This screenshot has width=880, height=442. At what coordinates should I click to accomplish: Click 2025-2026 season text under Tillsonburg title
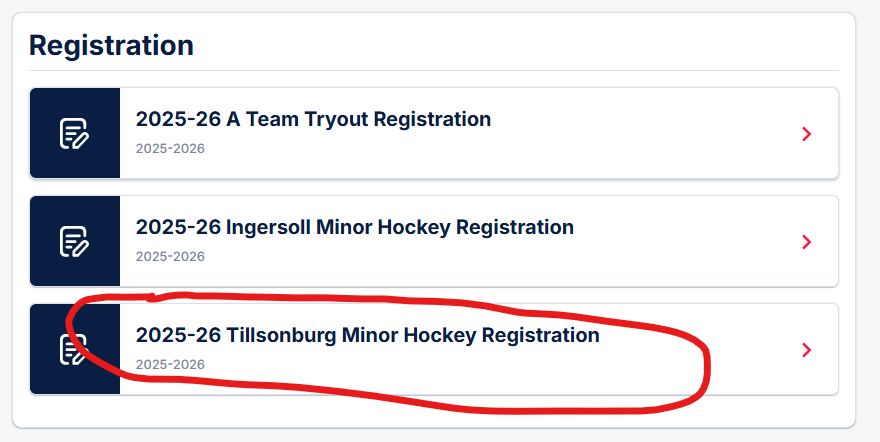(x=170, y=365)
